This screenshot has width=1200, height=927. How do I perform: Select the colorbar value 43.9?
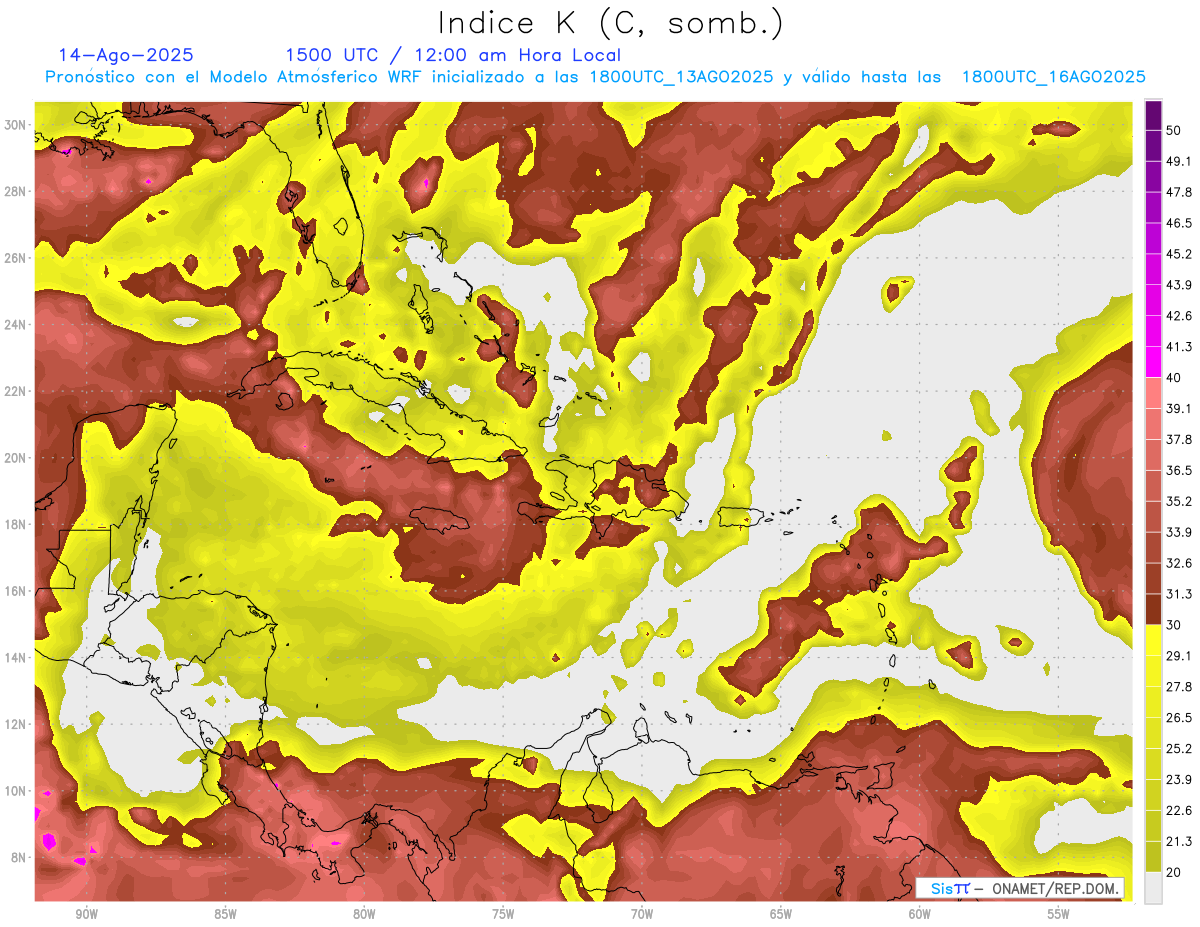(1178, 285)
